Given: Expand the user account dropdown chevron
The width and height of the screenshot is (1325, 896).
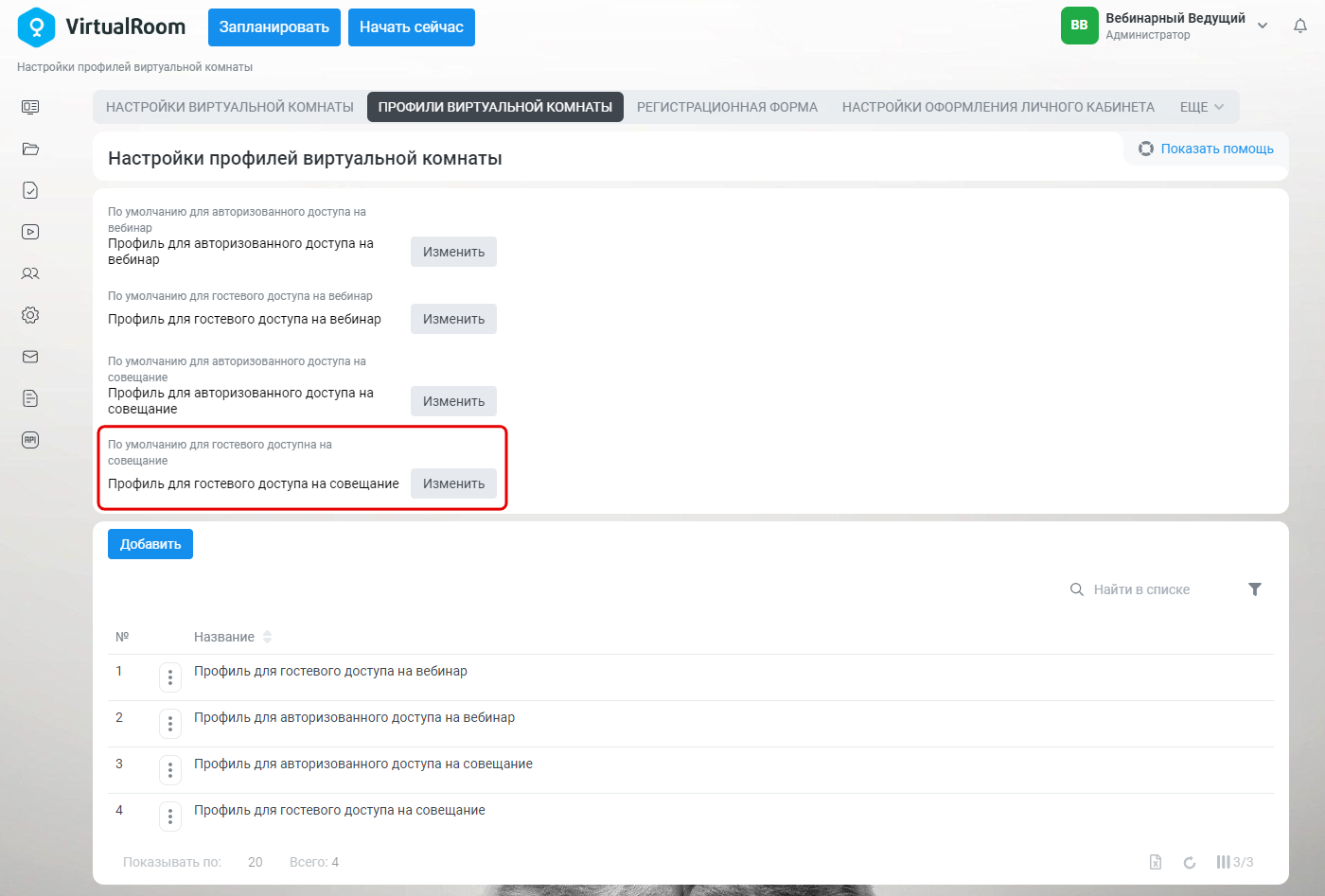Looking at the screenshot, I should 1263,26.
